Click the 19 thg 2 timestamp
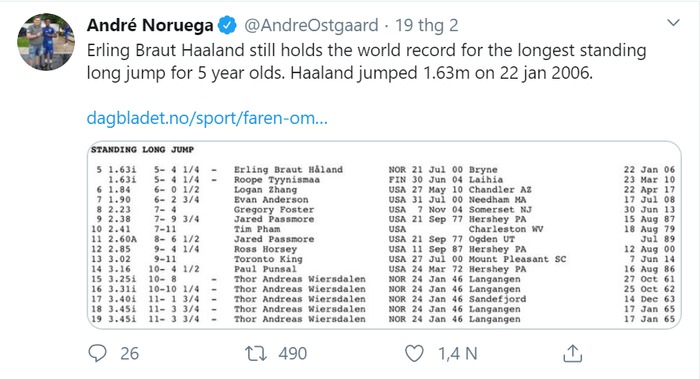Viewport: 700px width, 379px height. click(x=427, y=25)
